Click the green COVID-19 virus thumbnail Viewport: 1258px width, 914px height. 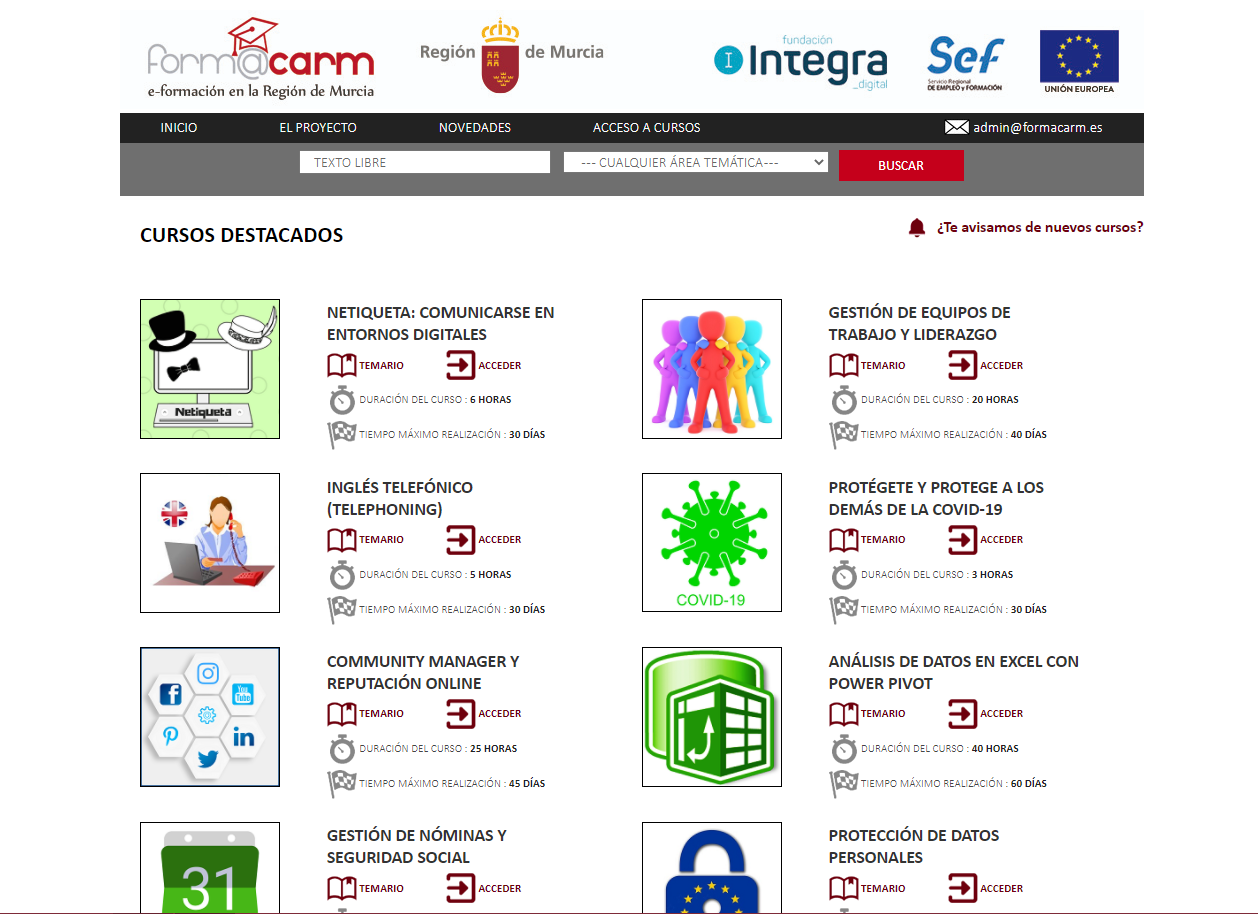(712, 543)
